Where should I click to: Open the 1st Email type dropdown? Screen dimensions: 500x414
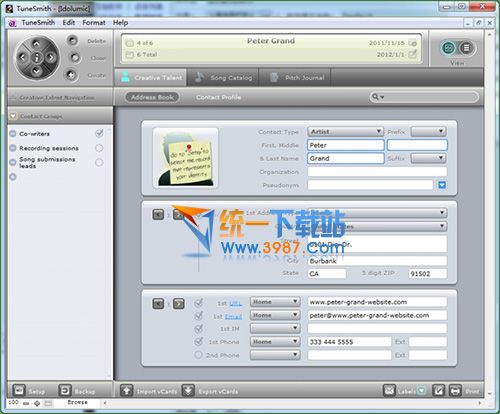275,315
